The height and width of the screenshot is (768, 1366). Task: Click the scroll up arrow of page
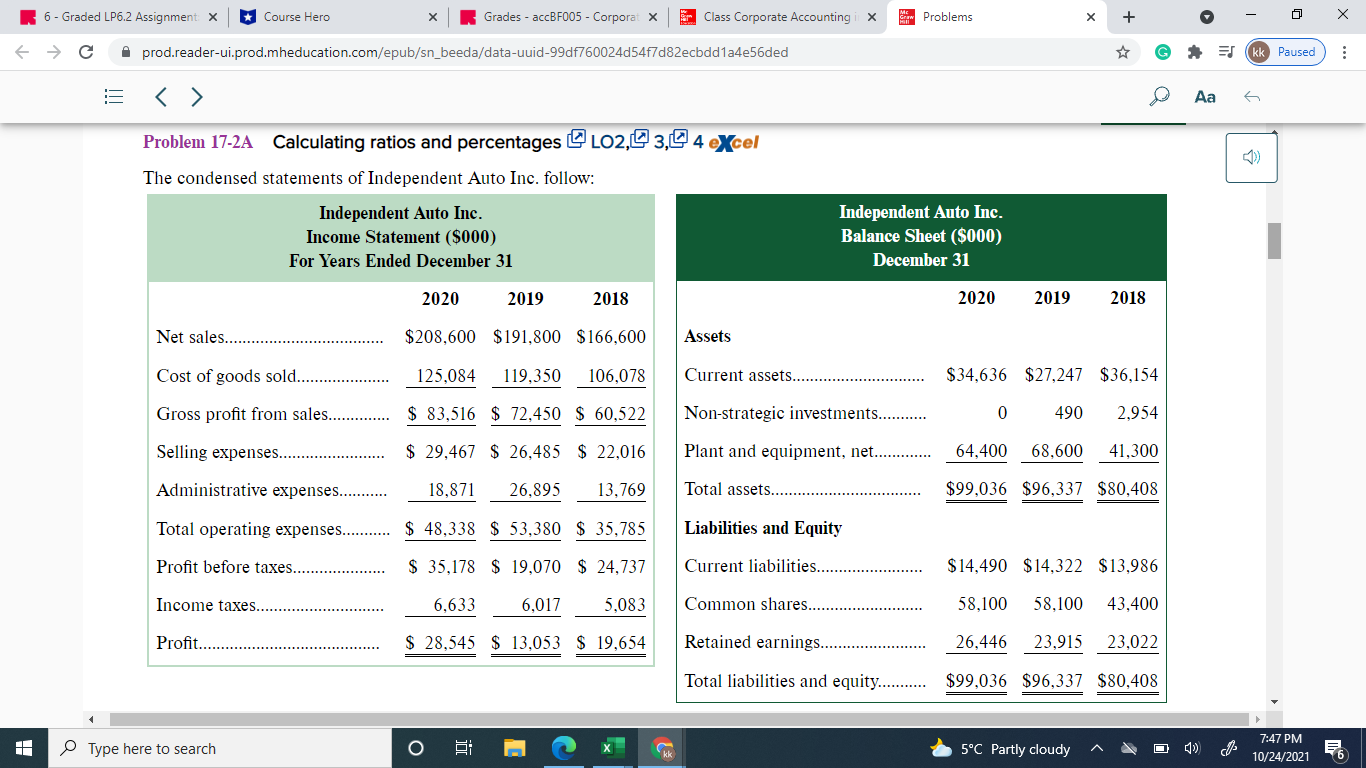[1273, 135]
